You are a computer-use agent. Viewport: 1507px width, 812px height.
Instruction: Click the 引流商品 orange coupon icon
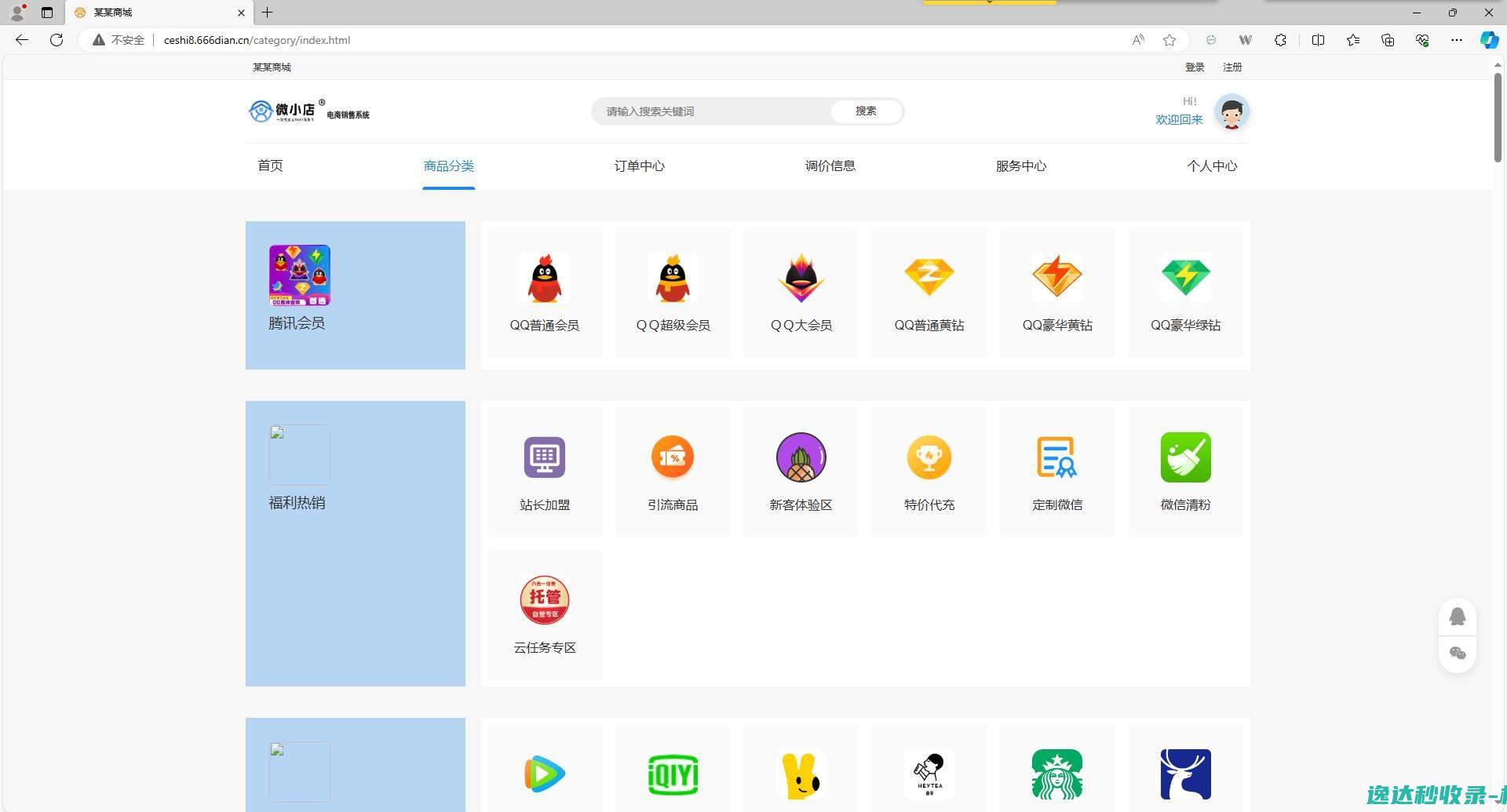[673, 457]
